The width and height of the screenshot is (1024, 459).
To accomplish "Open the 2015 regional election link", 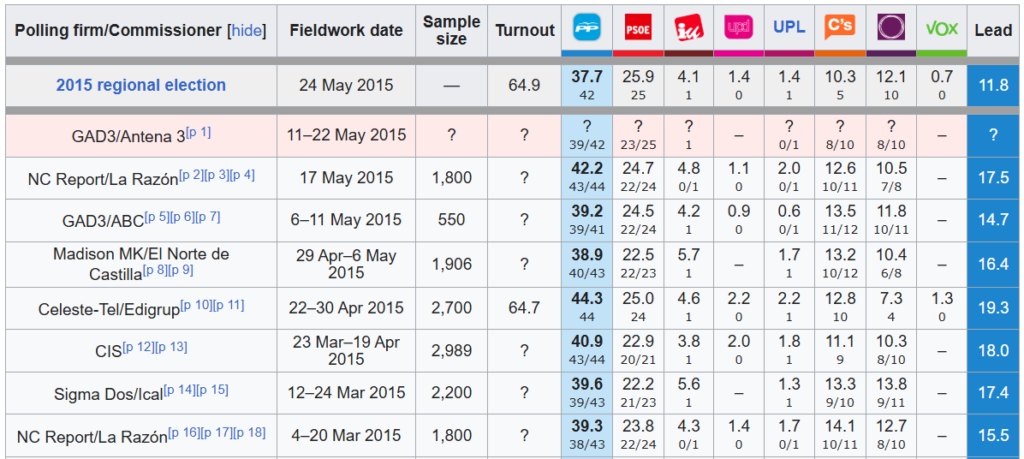I will point(141,85).
